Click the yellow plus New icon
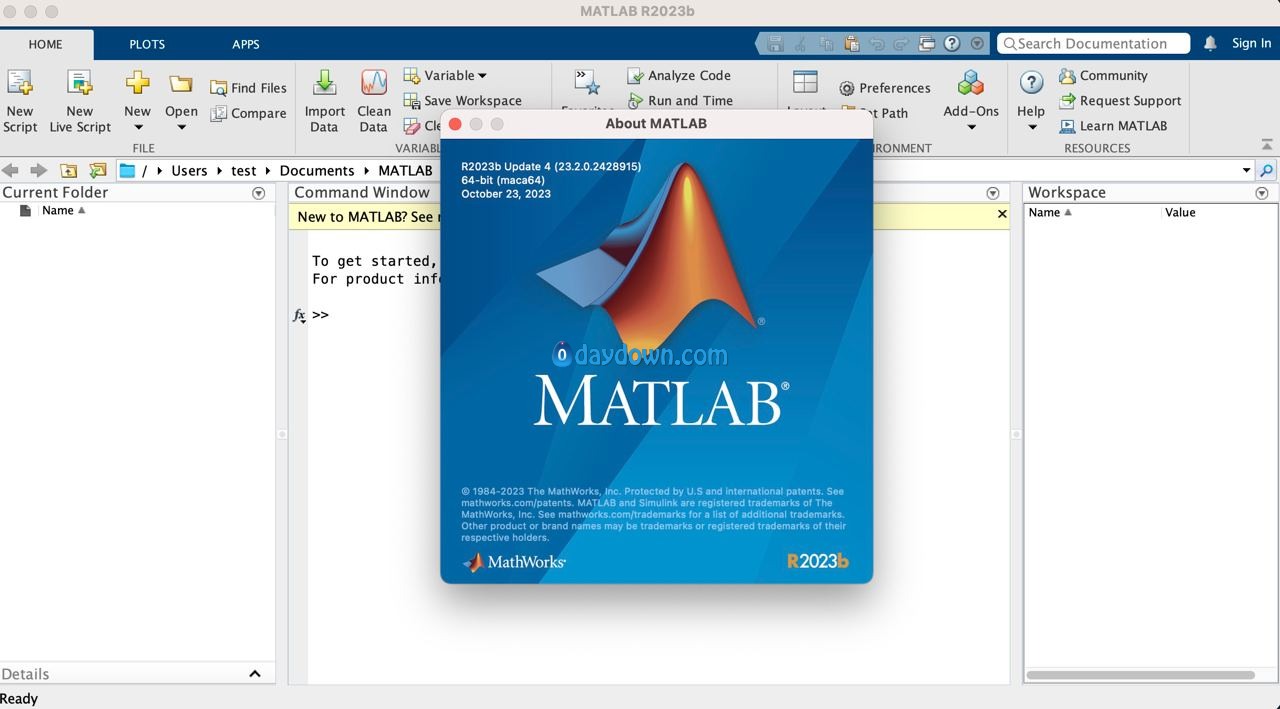The image size is (1280, 709). coord(138,83)
